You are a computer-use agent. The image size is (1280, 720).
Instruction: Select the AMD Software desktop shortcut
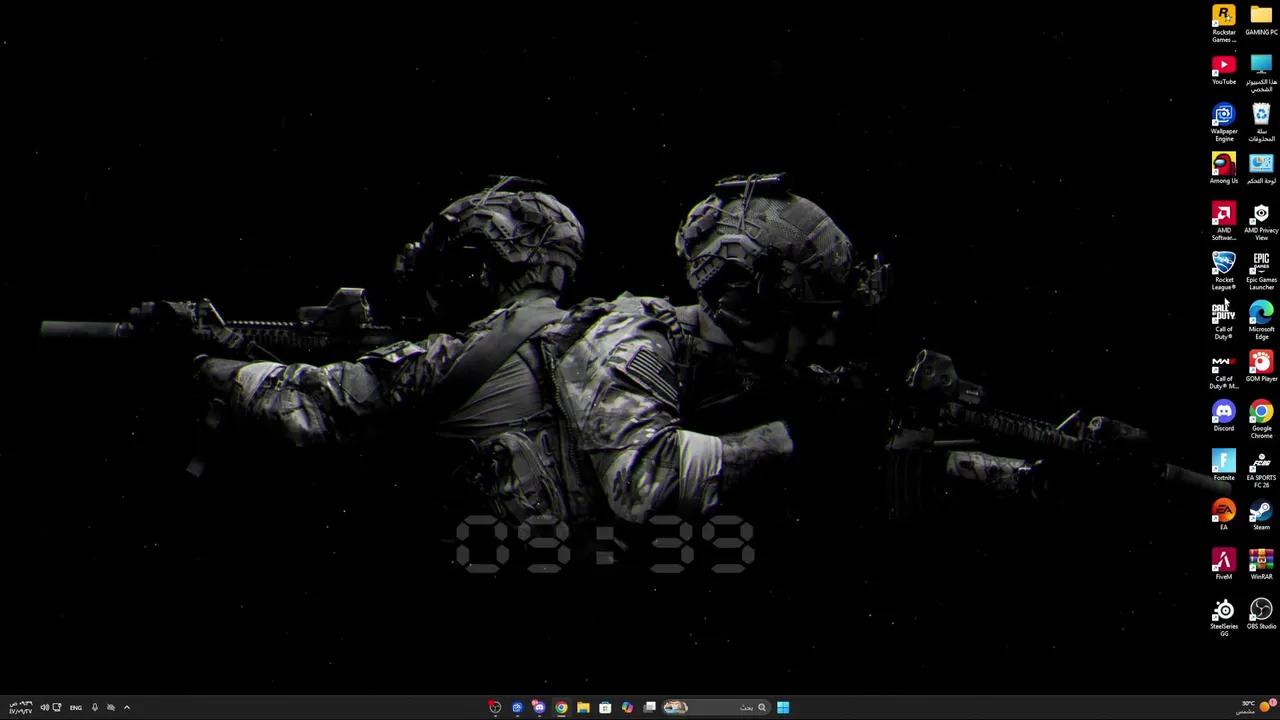click(x=1224, y=223)
